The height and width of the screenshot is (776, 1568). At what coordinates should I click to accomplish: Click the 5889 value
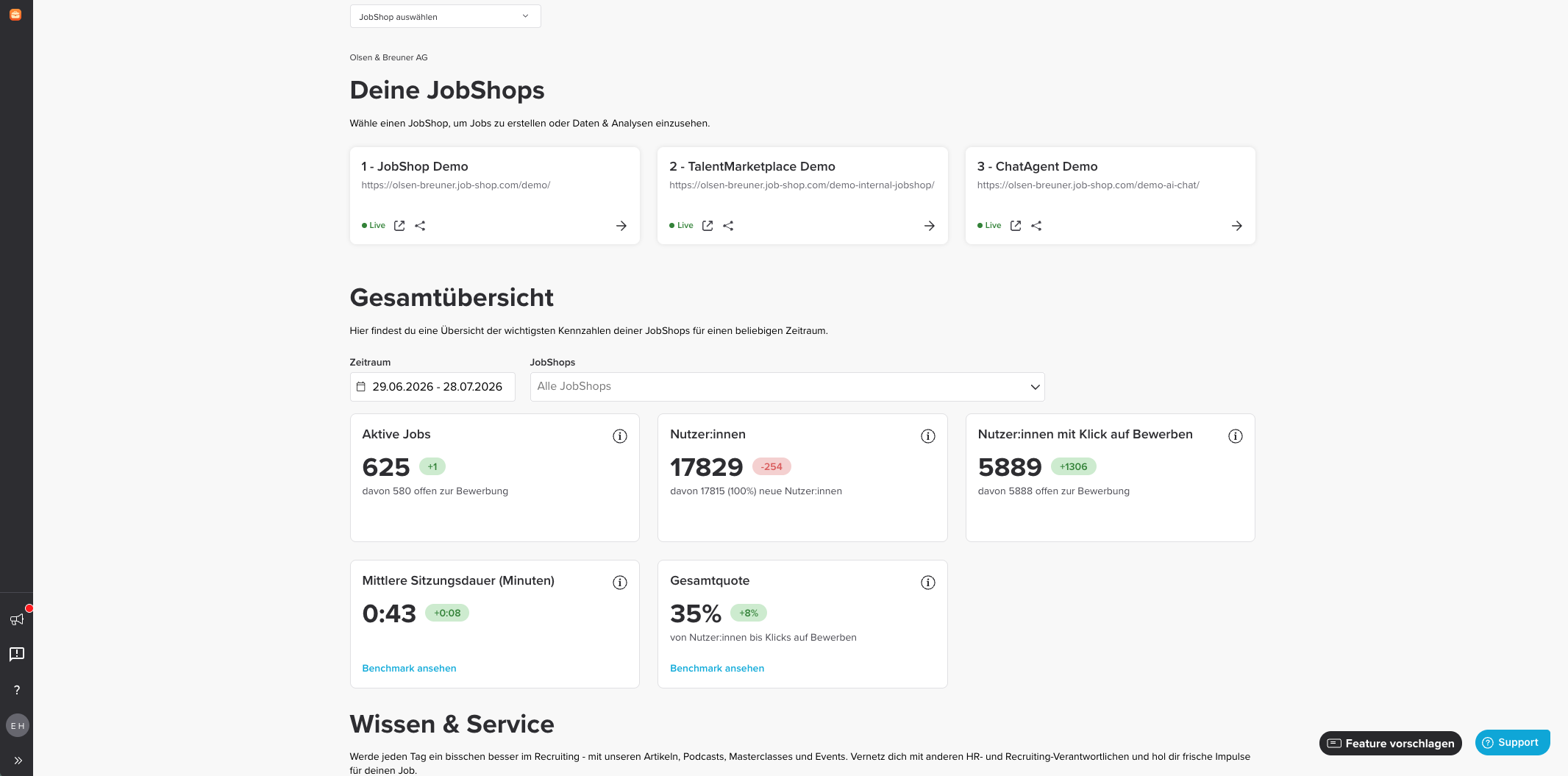1010,467
